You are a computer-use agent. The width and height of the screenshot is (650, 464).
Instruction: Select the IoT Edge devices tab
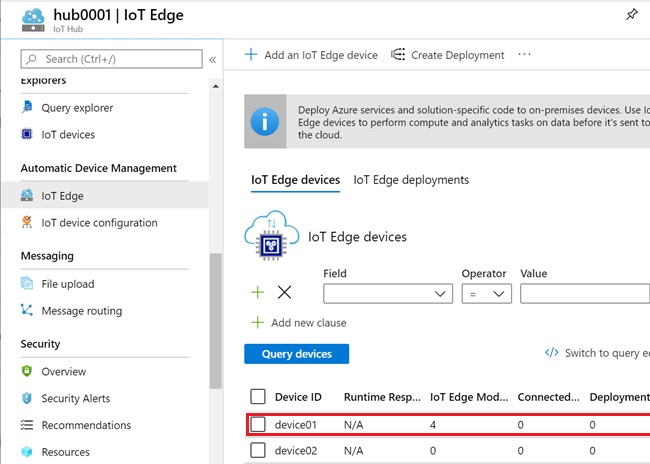pyautogui.click(x=295, y=180)
